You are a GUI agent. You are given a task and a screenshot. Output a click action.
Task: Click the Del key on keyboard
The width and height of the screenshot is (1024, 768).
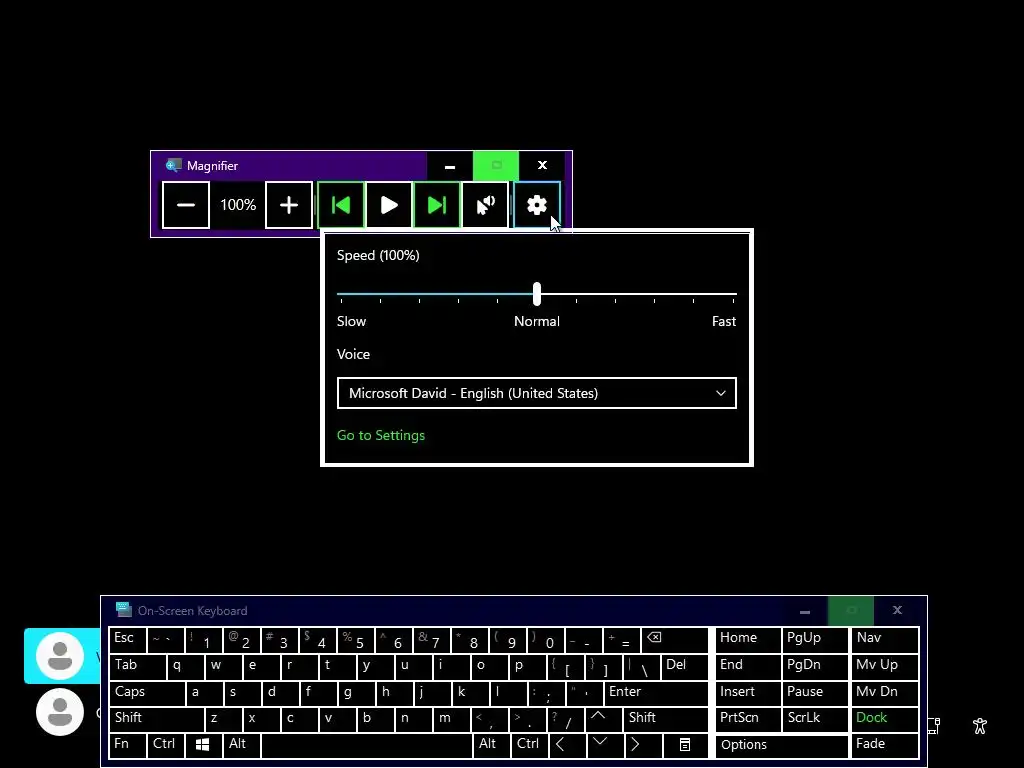click(684, 667)
